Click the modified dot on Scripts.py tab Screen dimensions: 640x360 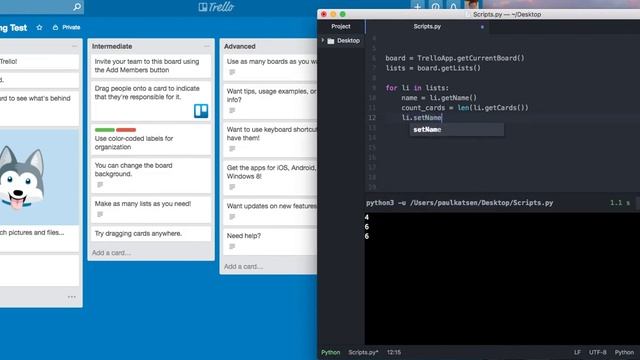pos(482,27)
